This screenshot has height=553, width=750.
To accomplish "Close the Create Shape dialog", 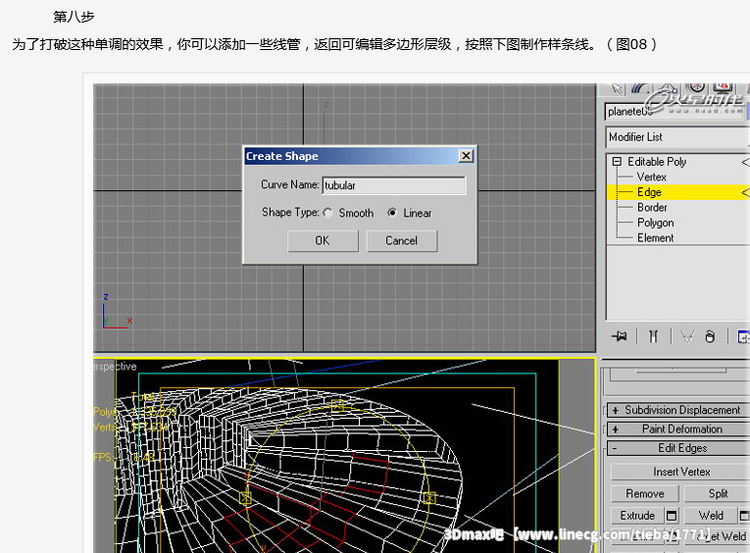I will 466,156.
